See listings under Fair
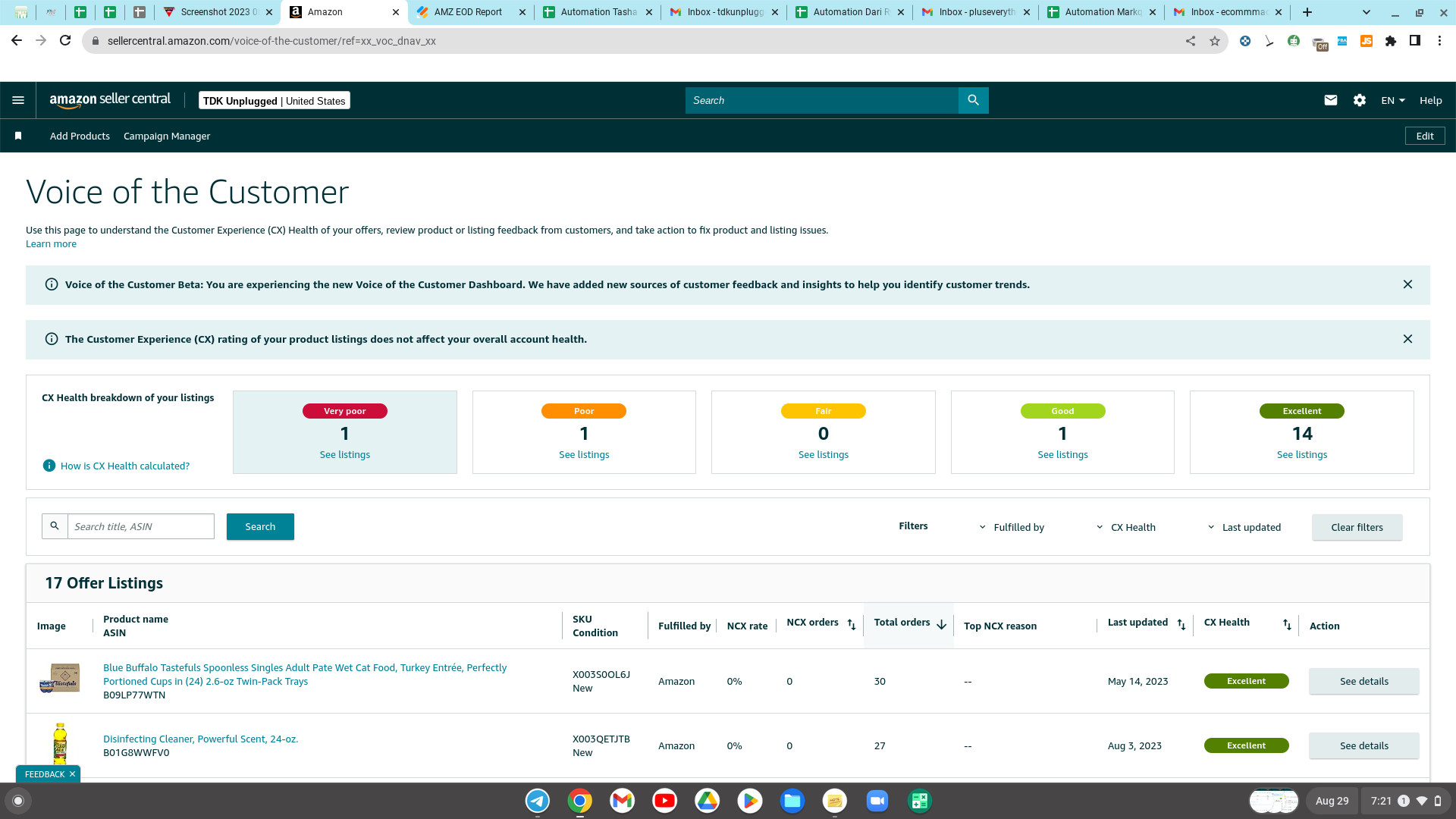The height and width of the screenshot is (819, 1456). pos(824,454)
